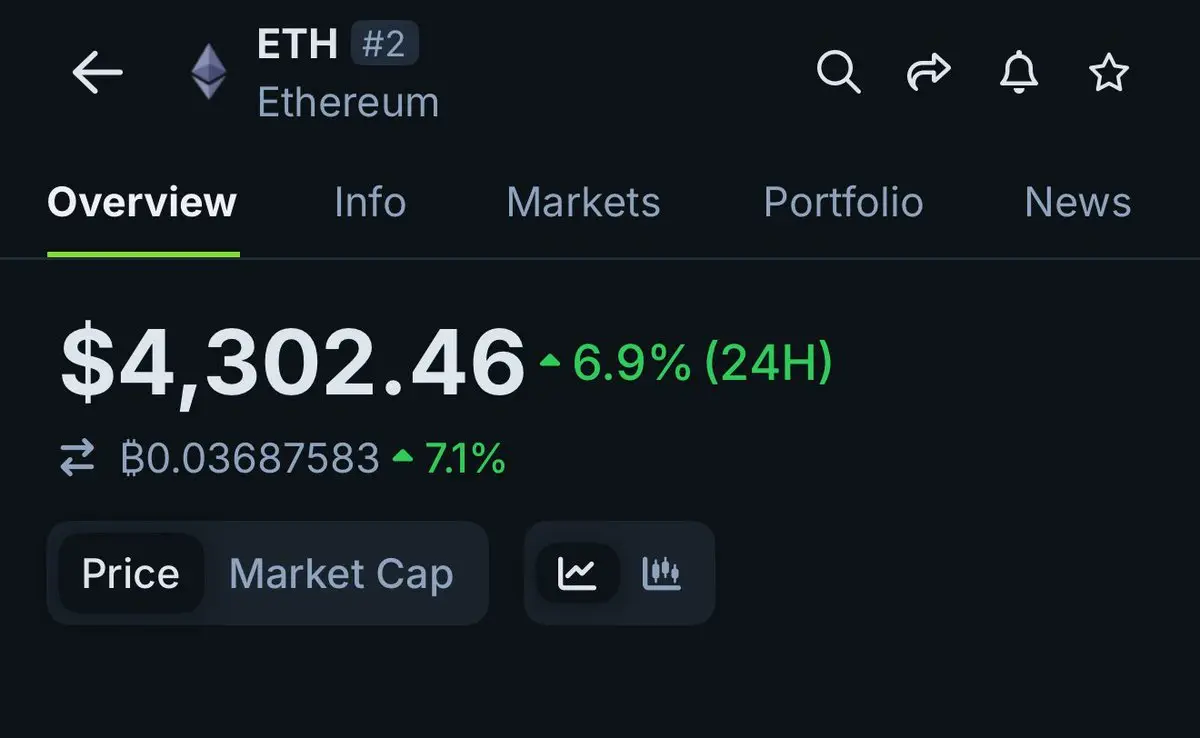Tap the Ethereum diamond logo
This screenshot has width=1200, height=738.
209,73
